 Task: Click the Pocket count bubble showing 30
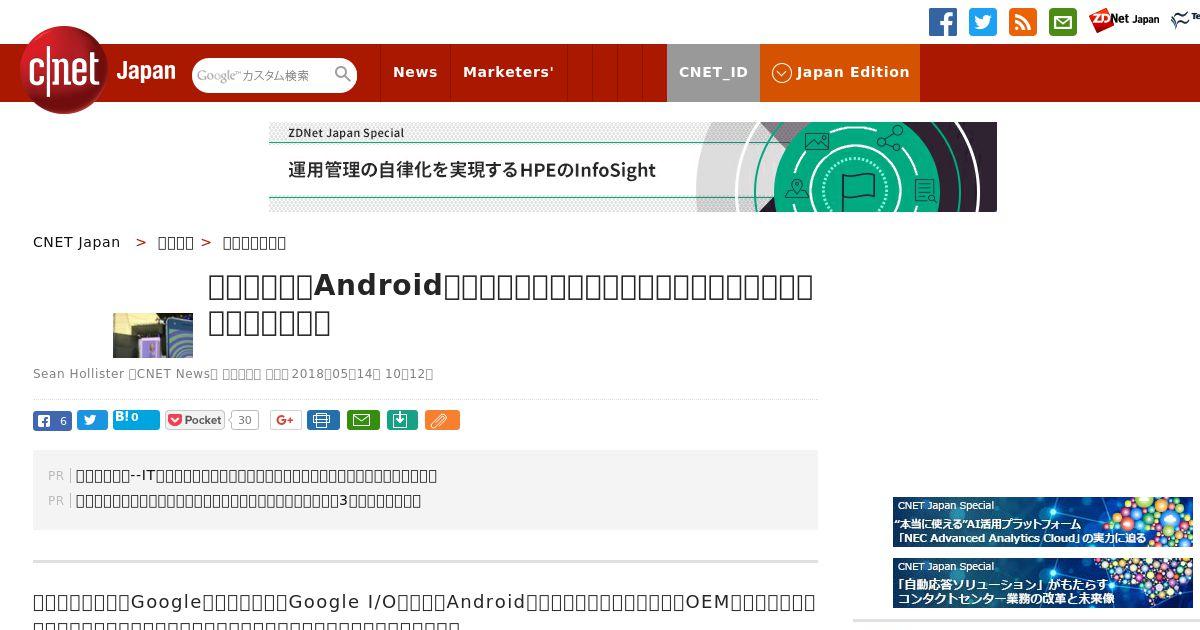[244, 420]
